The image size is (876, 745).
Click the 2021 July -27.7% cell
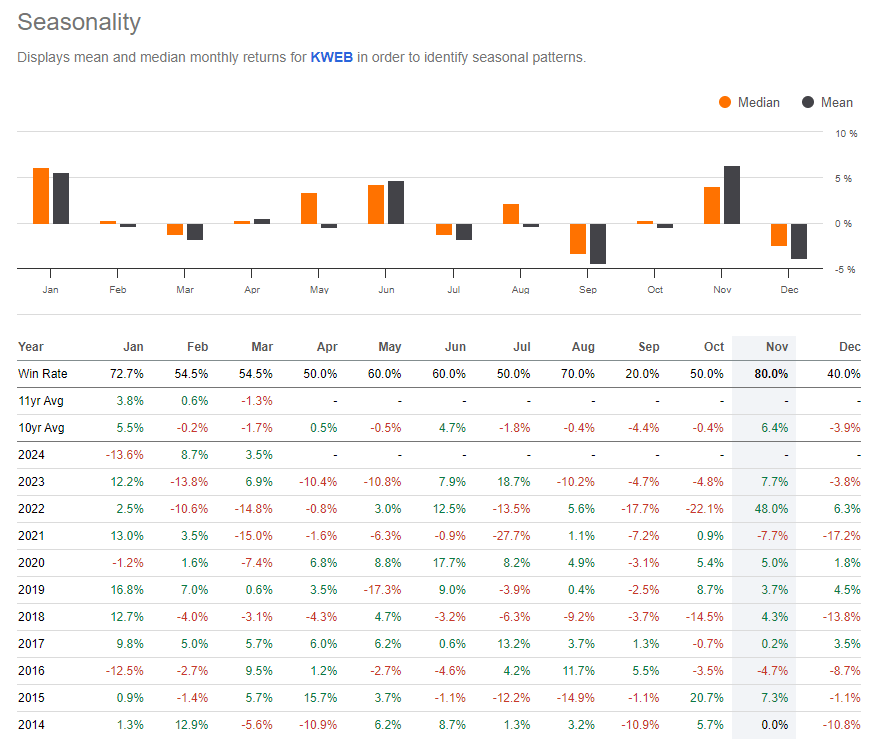coord(511,536)
